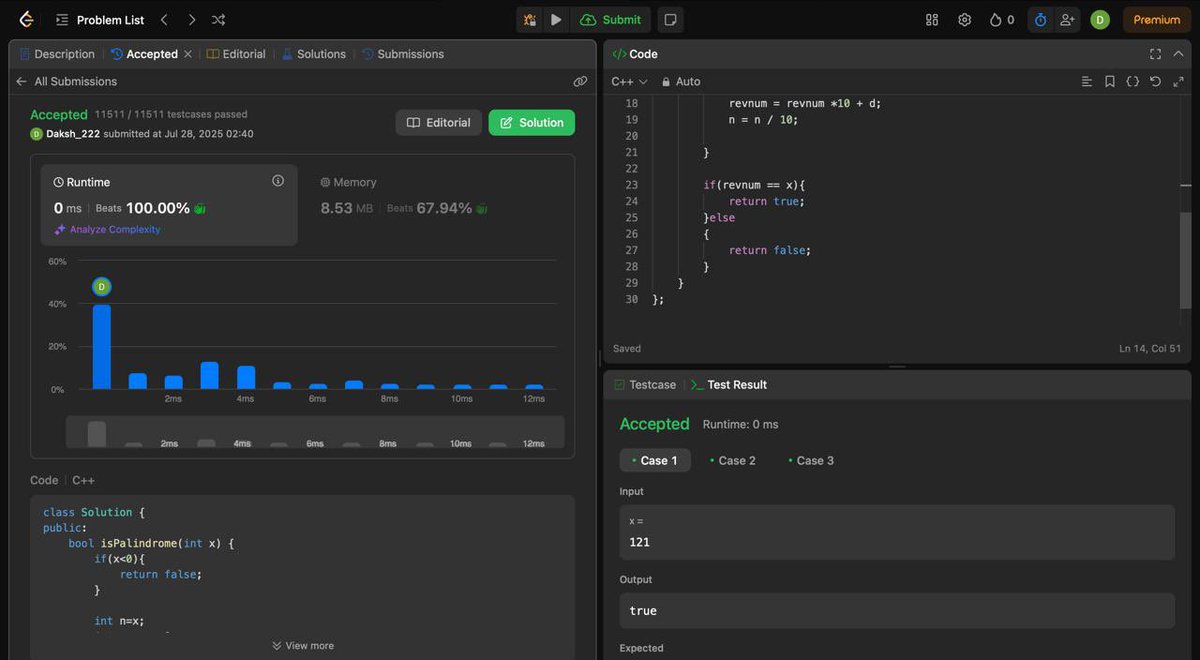Select Case 2 result
The image size is (1200, 660).
(x=732, y=461)
